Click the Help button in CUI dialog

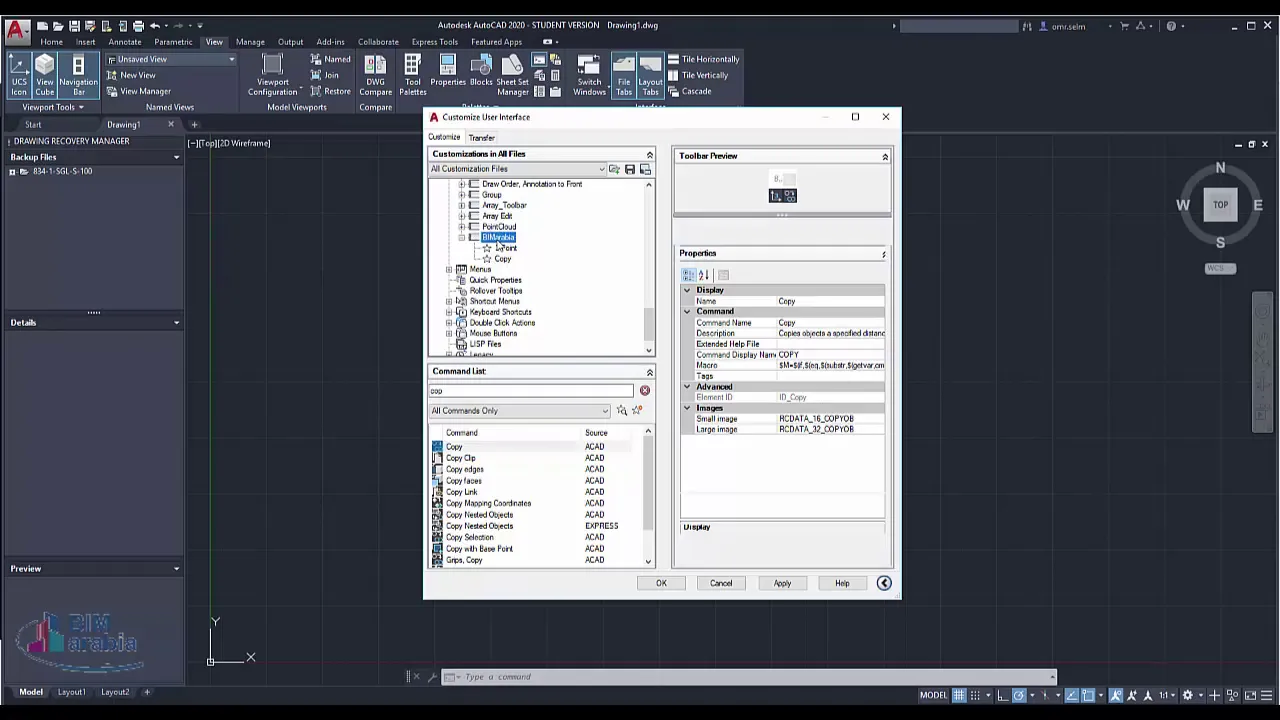coord(842,583)
